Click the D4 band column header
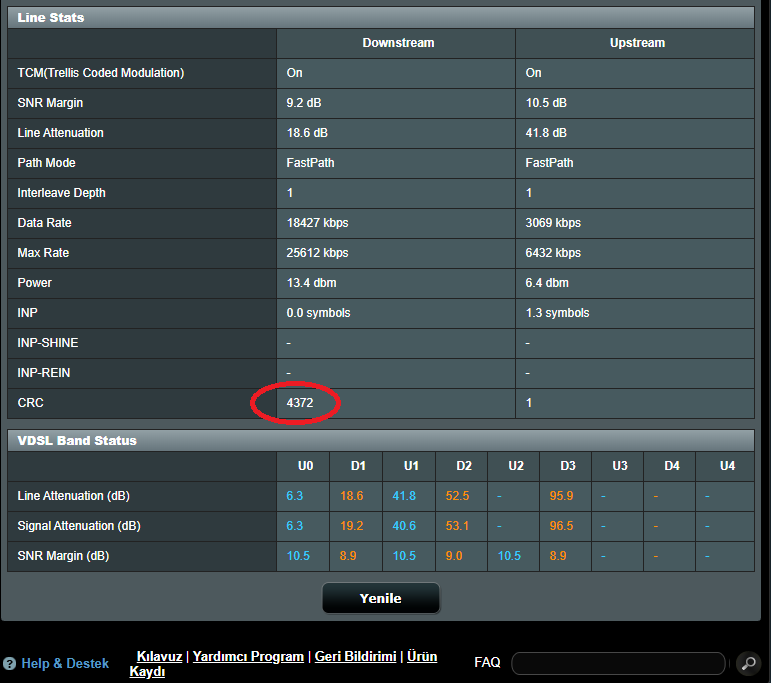 point(672,466)
